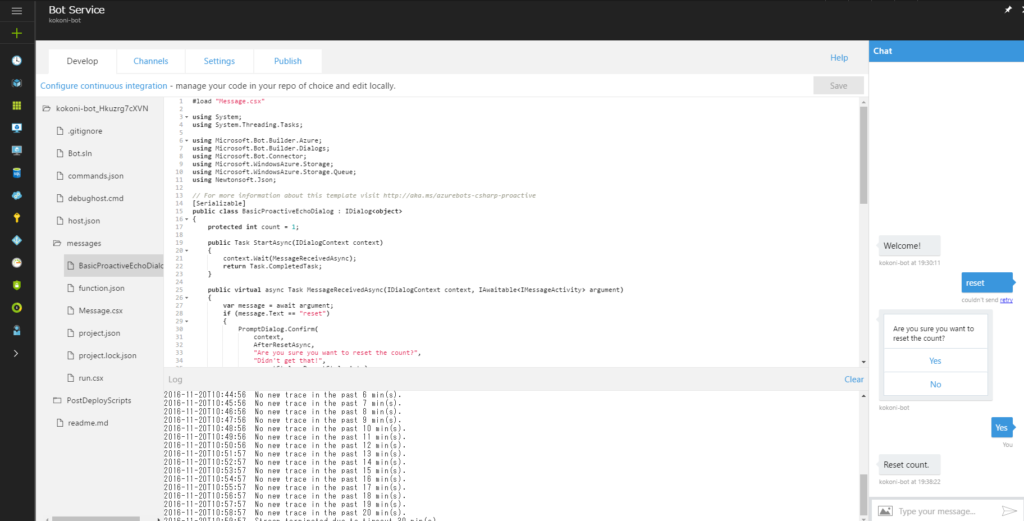
Task: Click the code editor vertical scrollbar
Action: pyautogui.click(x=863, y=155)
